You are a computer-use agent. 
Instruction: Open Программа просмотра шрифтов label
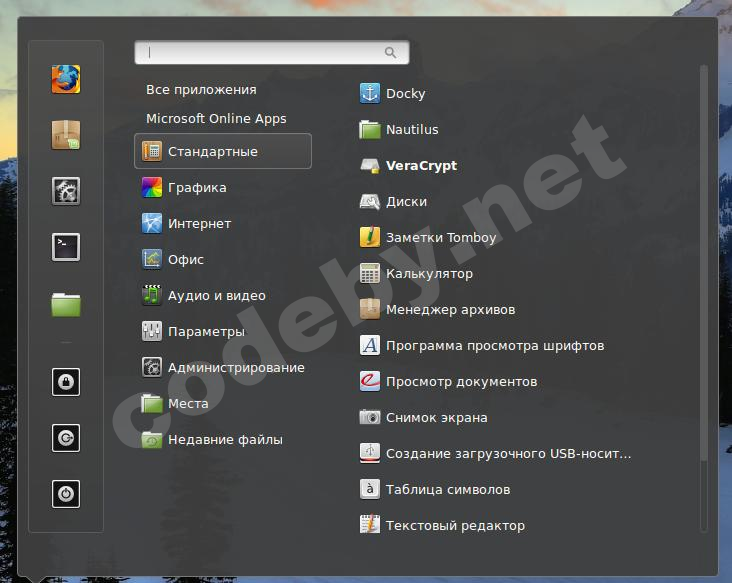point(495,346)
